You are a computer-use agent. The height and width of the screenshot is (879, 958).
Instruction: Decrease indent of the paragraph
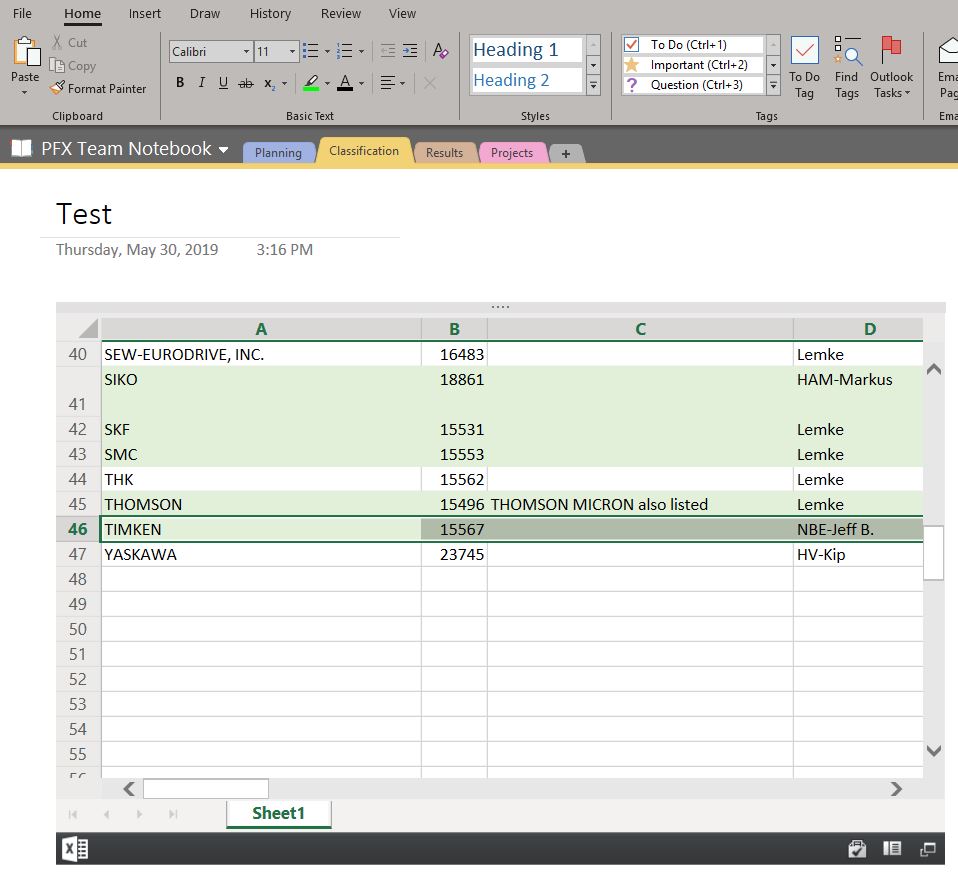pyautogui.click(x=388, y=51)
